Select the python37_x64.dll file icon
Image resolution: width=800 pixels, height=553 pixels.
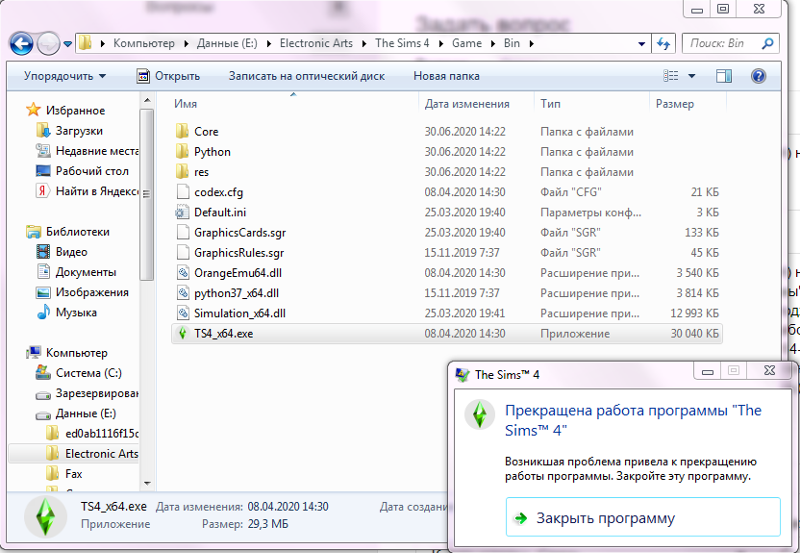coord(183,293)
